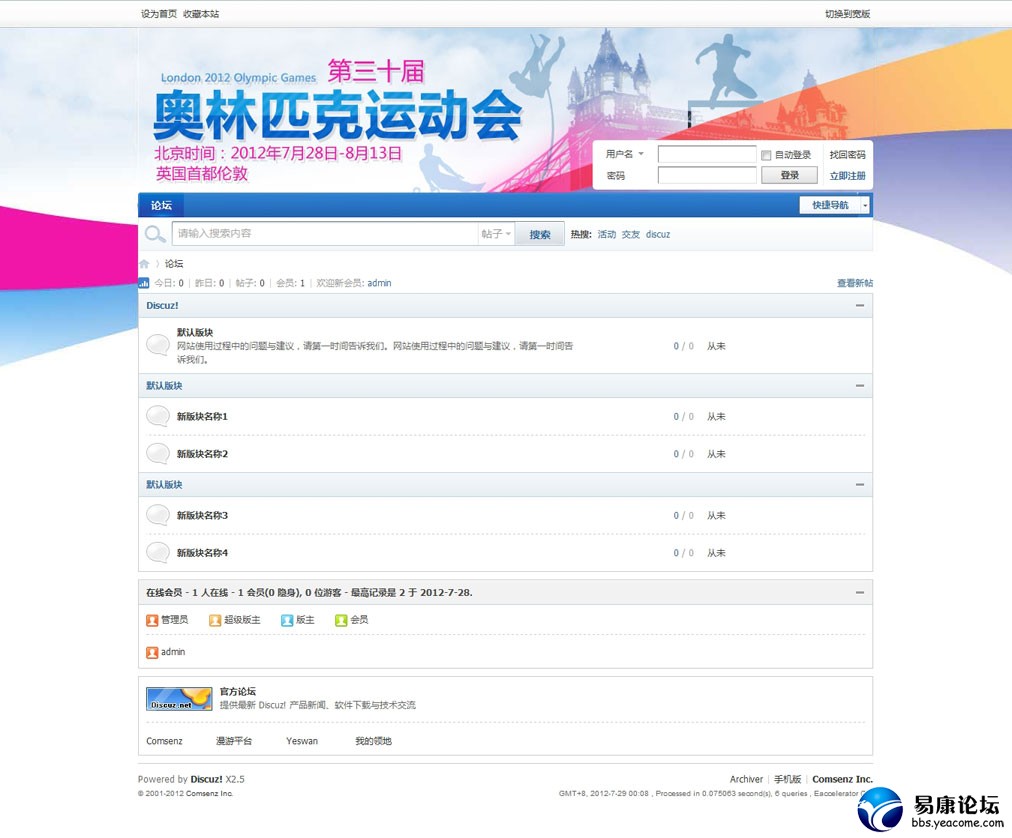
Task: Toggle the 自动登录 checkbox
Action: coord(766,155)
